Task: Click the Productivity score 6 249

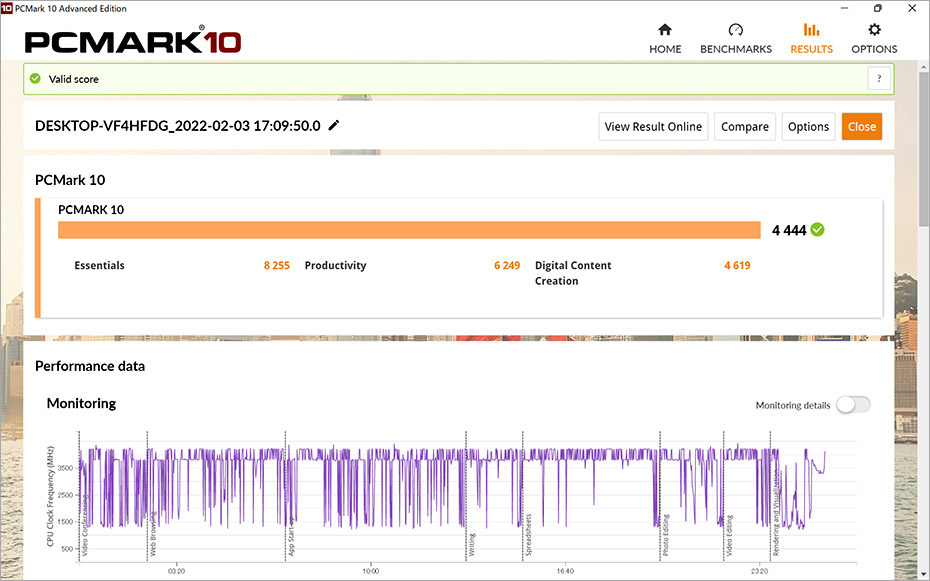Action: pos(507,266)
